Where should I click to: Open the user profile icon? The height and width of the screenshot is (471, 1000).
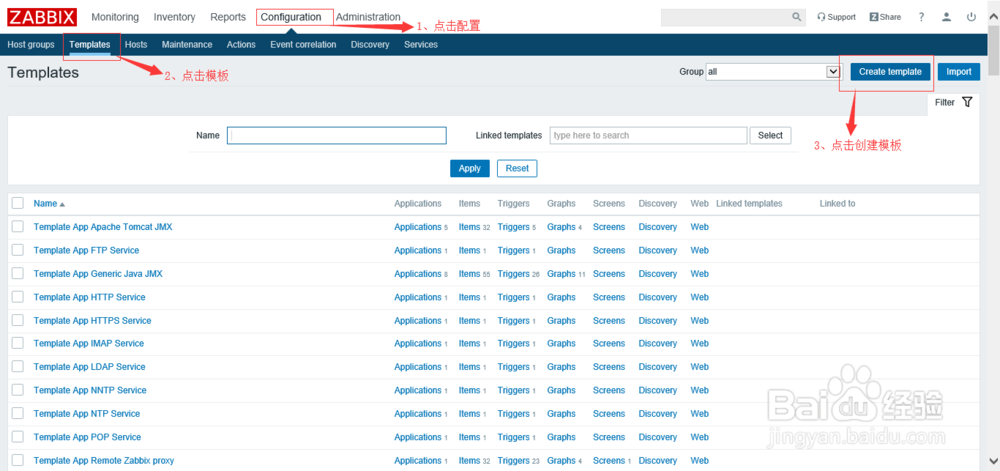946,17
